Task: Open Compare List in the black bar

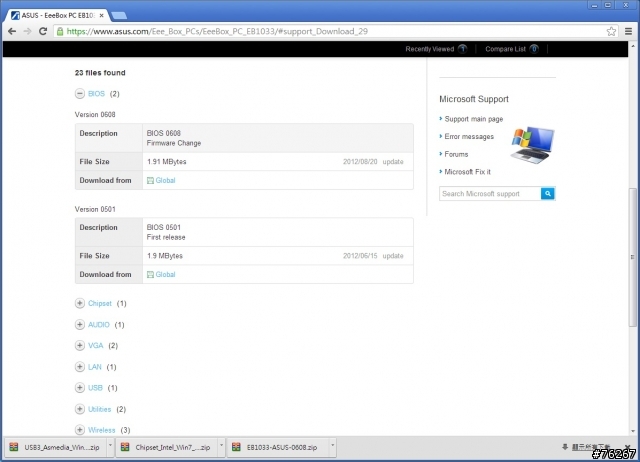Action: click(505, 49)
